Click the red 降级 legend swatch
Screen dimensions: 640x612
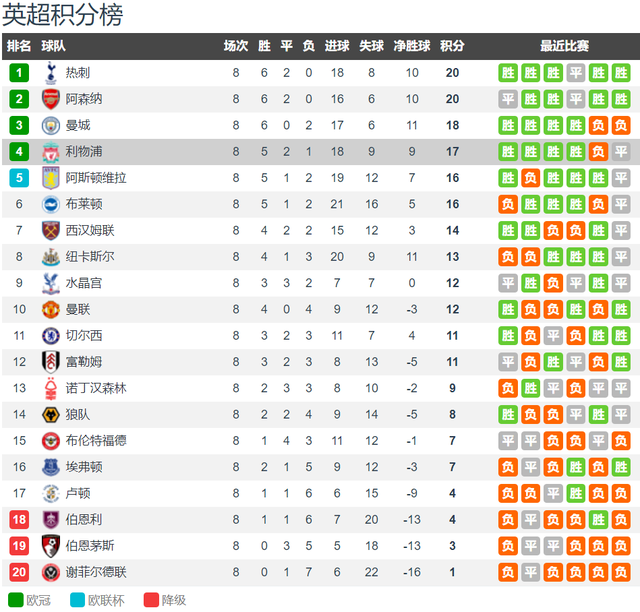(x=152, y=600)
